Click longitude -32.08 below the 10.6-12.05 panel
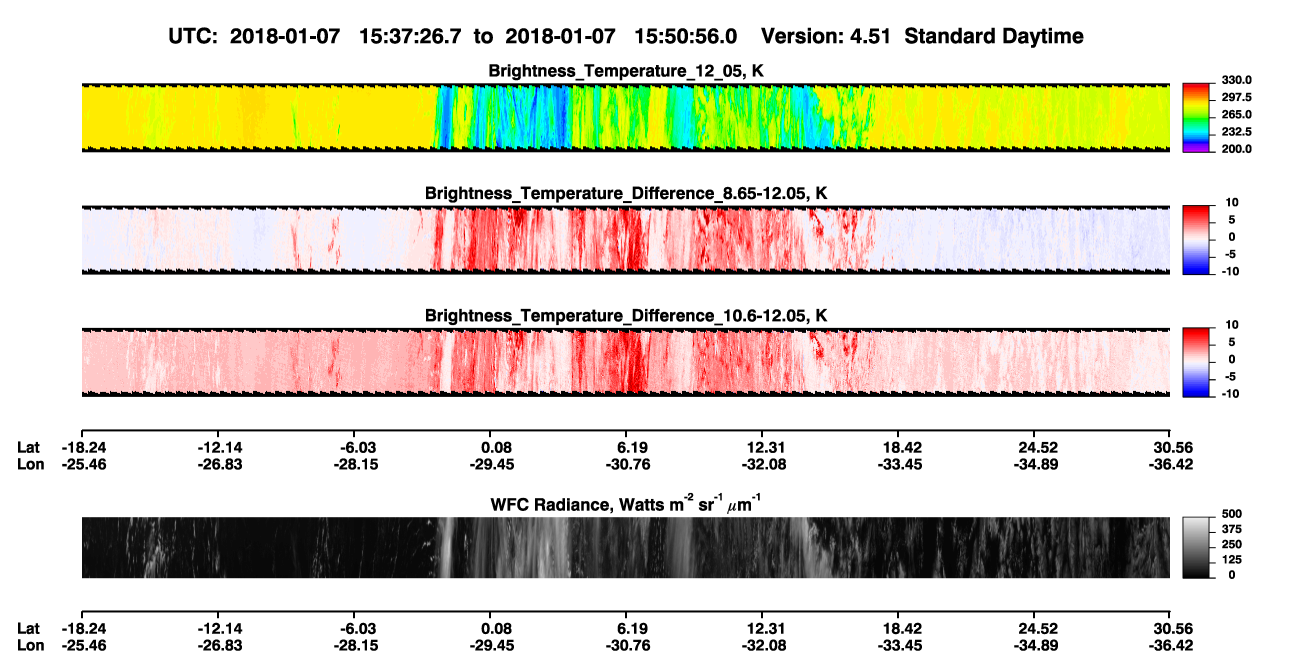The height and width of the screenshot is (667, 1300). [762, 464]
